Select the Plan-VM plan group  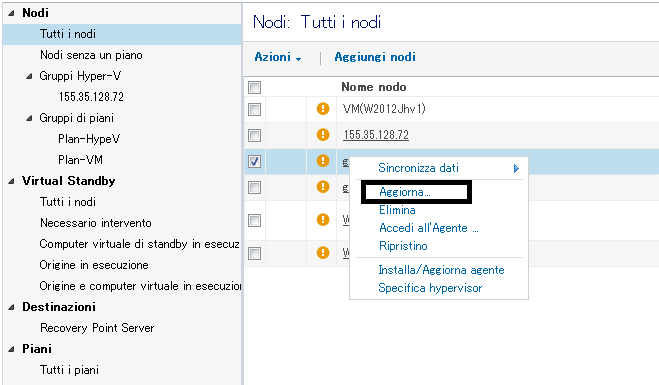[80, 160]
